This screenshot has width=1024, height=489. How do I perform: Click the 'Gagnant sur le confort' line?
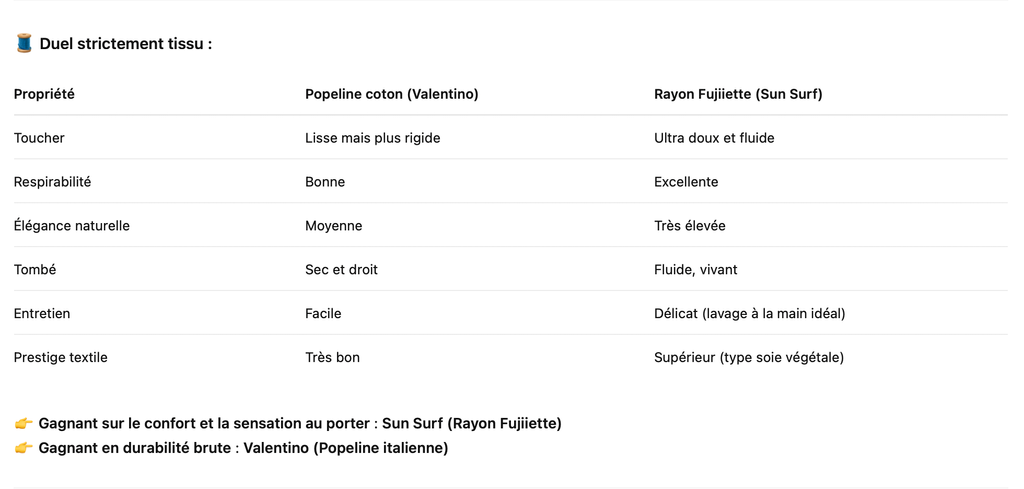pyautogui.click(x=300, y=424)
